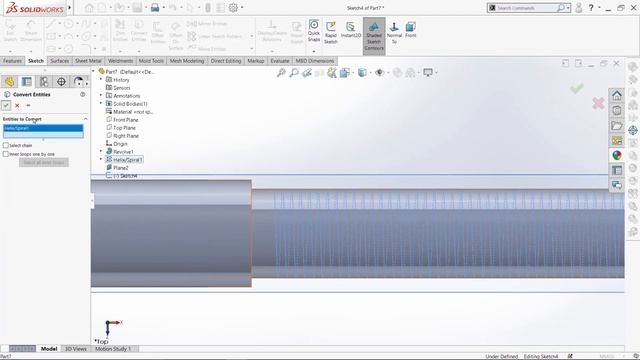Click the Convert Entities pushpin icon
The height and width of the screenshot is (360, 640).
click(28, 105)
